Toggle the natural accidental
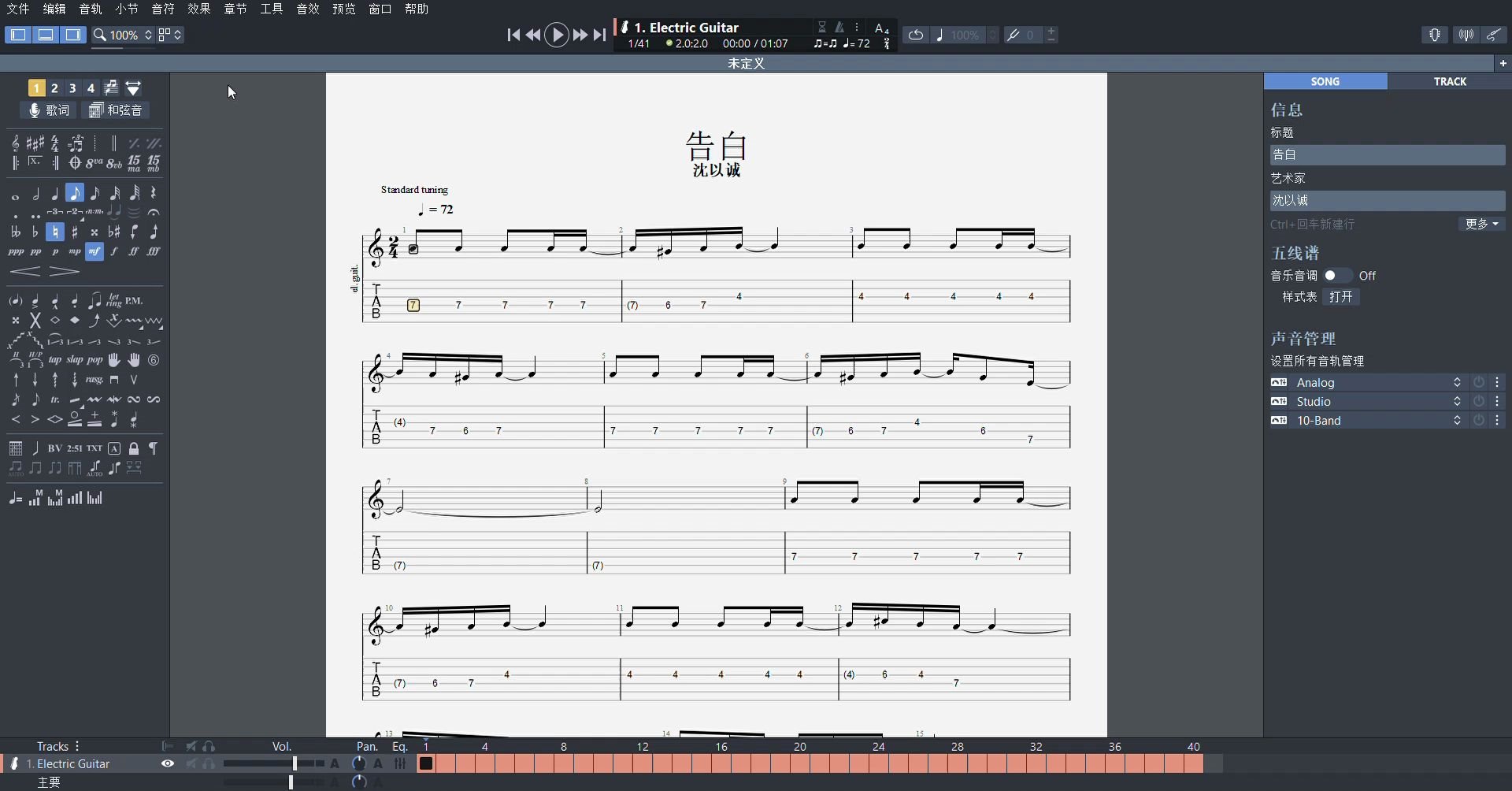1512x791 pixels. pyautogui.click(x=55, y=232)
